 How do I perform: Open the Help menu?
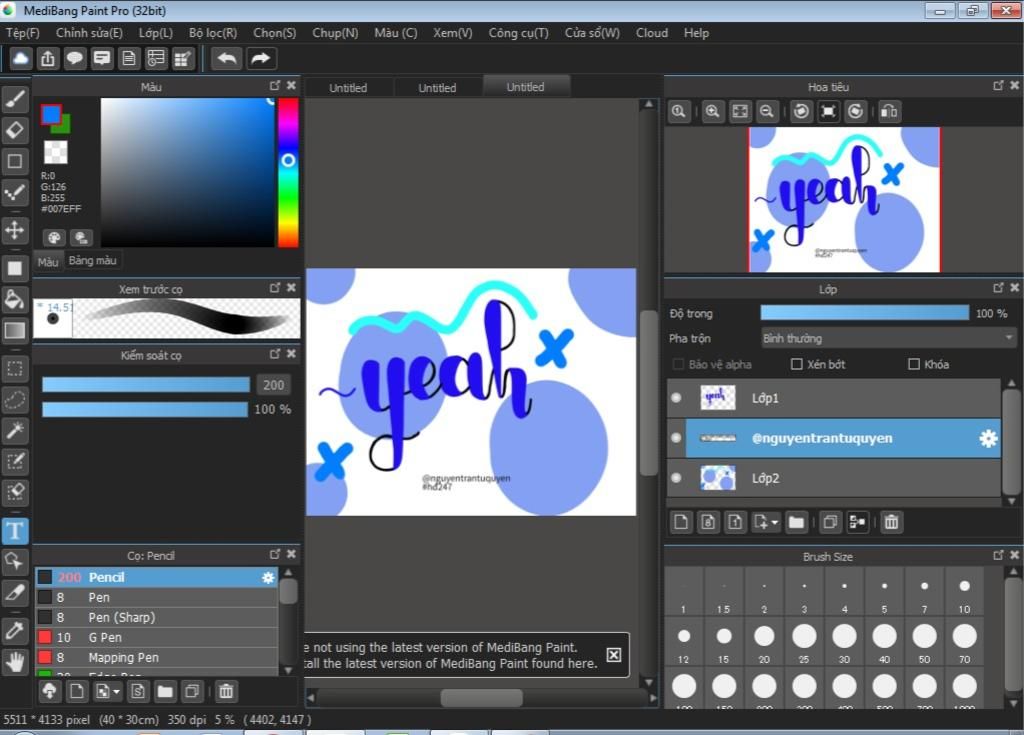pyautogui.click(x=696, y=33)
